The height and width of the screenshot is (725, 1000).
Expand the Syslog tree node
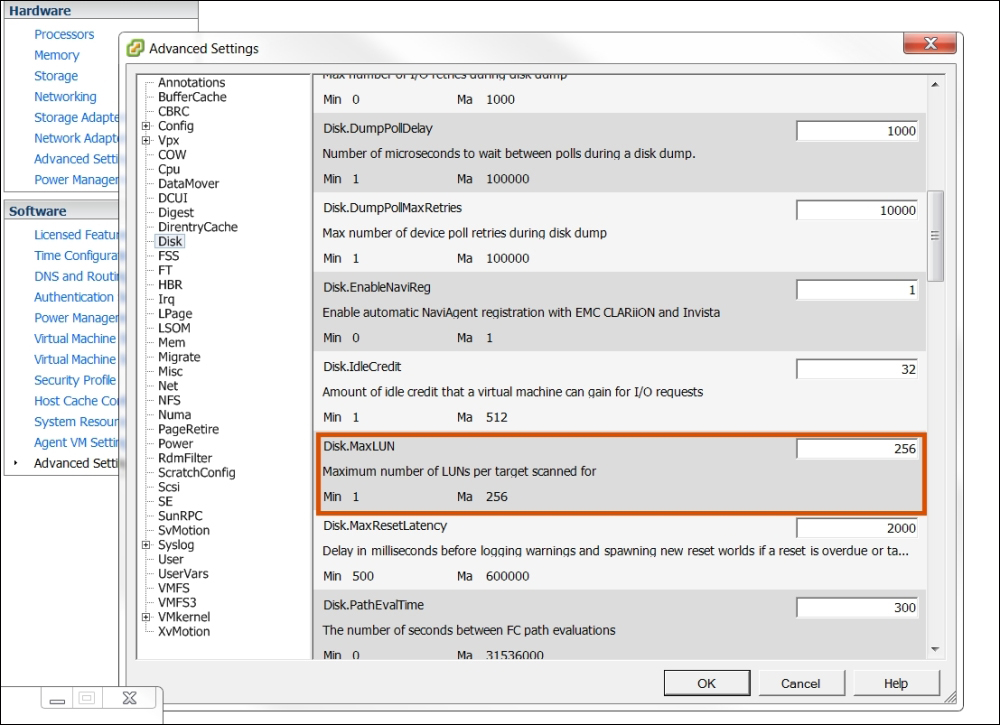click(146, 545)
